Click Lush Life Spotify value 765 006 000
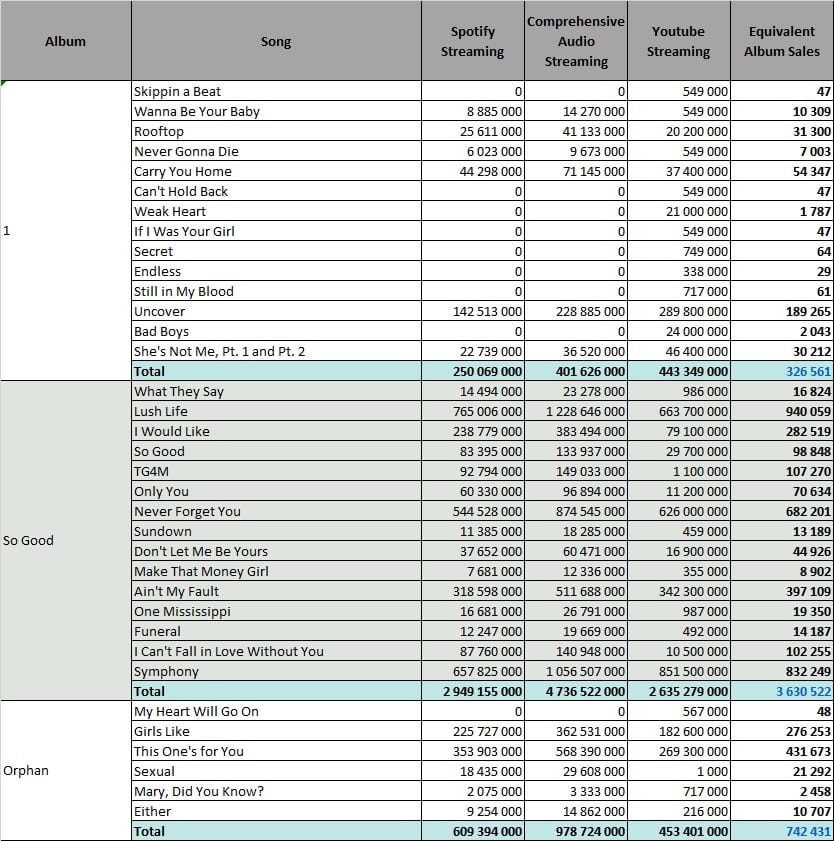The width and height of the screenshot is (834, 841). pyautogui.click(x=473, y=411)
